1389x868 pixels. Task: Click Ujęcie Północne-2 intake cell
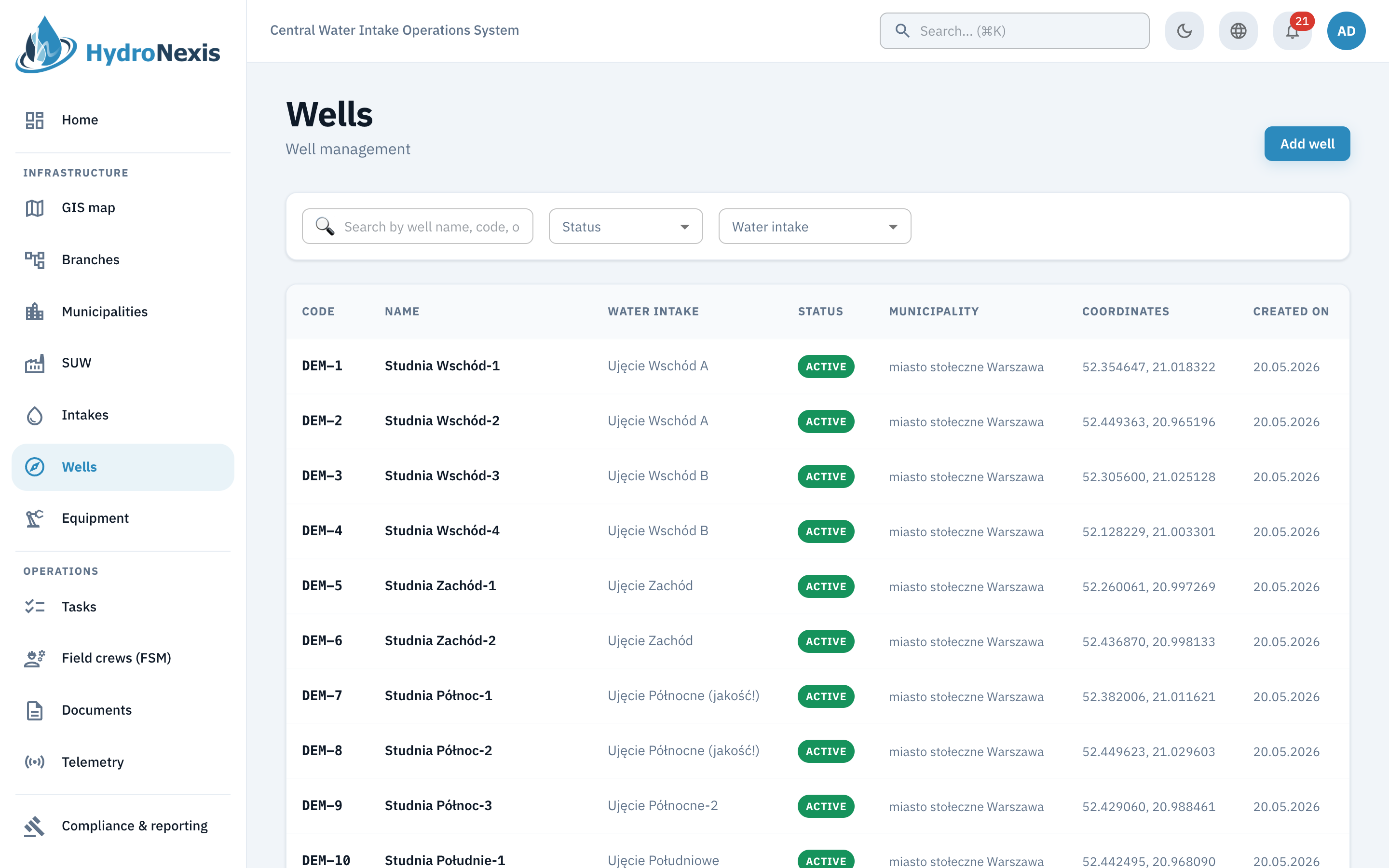tap(663, 806)
